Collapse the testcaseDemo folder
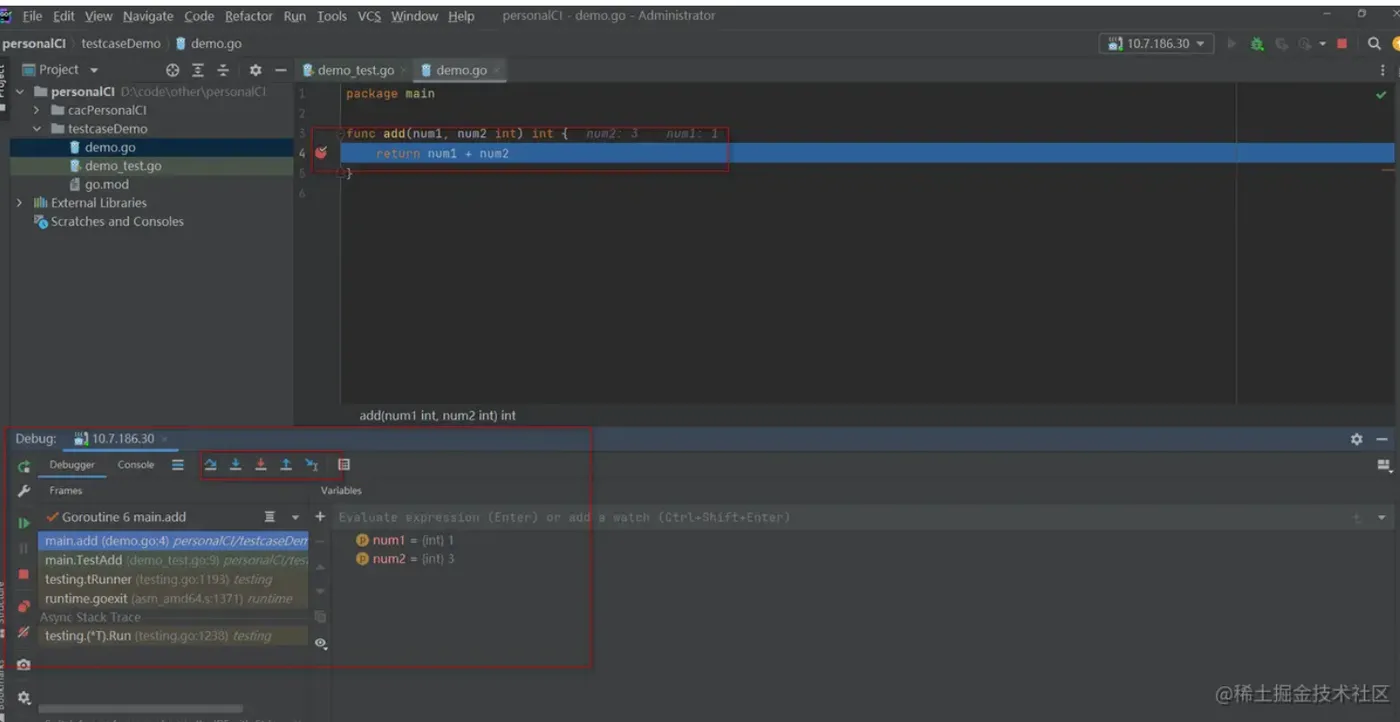1400x722 pixels. point(36,129)
